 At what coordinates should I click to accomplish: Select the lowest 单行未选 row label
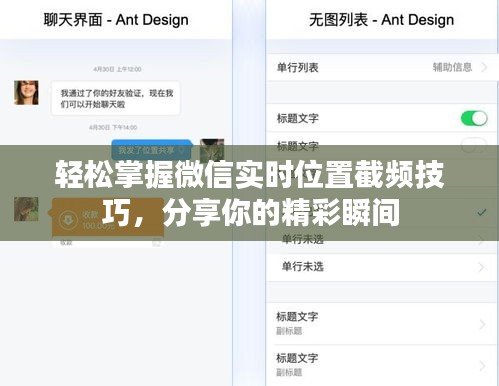pyautogui.click(x=303, y=267)
